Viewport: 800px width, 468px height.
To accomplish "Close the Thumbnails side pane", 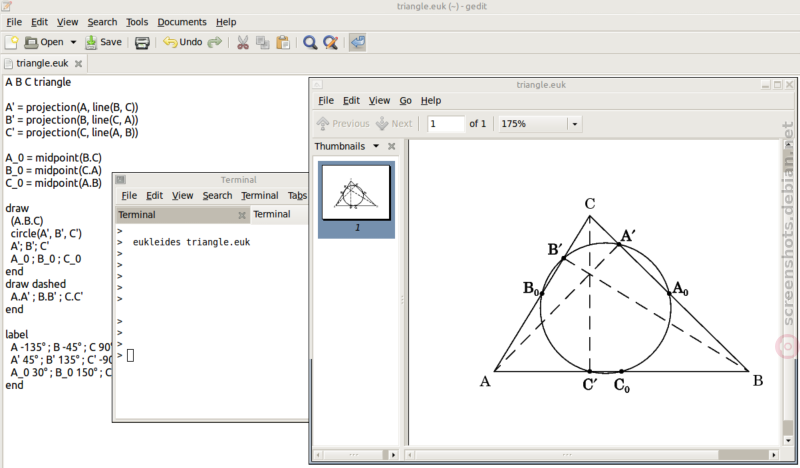I will [391, 146].
